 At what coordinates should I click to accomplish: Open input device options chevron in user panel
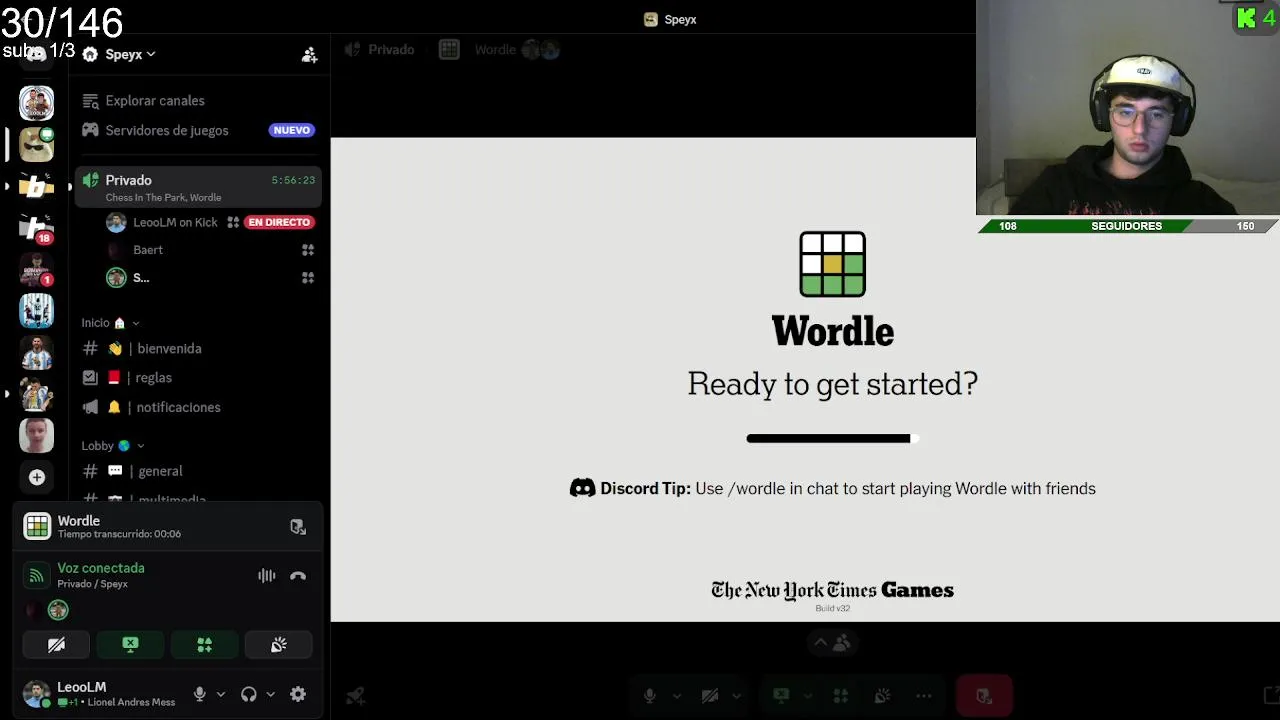(221, 694)
